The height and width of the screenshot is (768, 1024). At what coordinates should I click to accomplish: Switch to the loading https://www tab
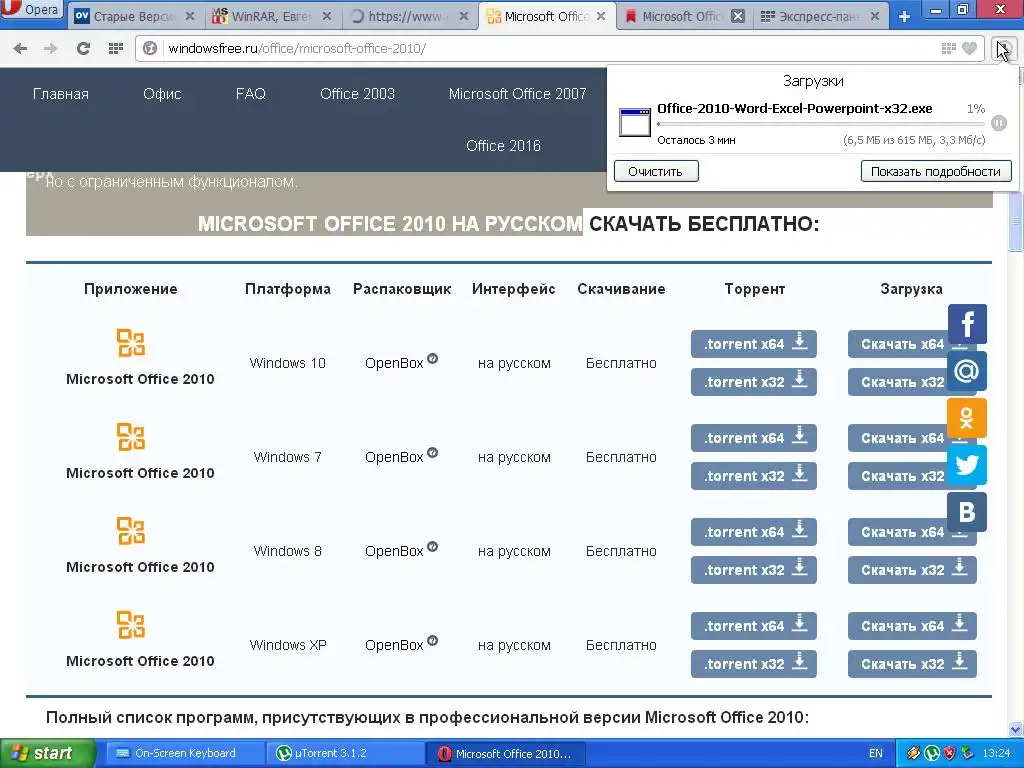(x=409, y=16)
